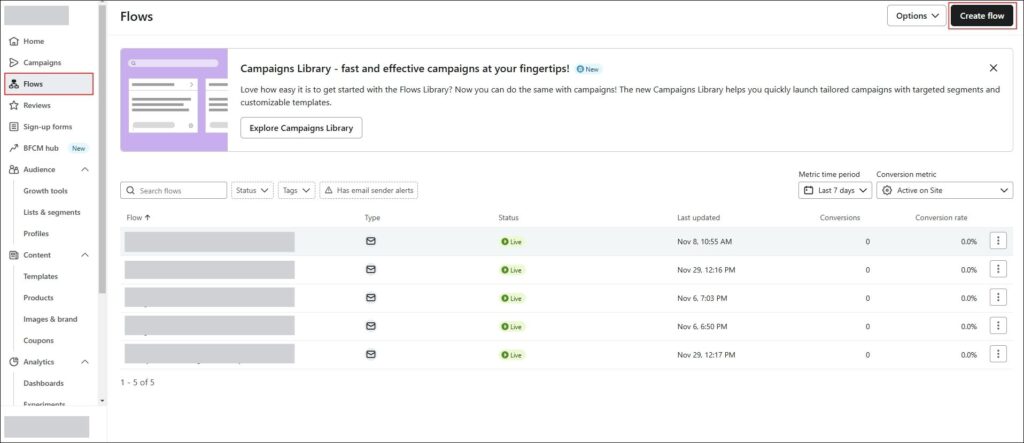Open more options for Nov 6, 6:50 PM flow

pyautogui.click(x=998, y=325)
